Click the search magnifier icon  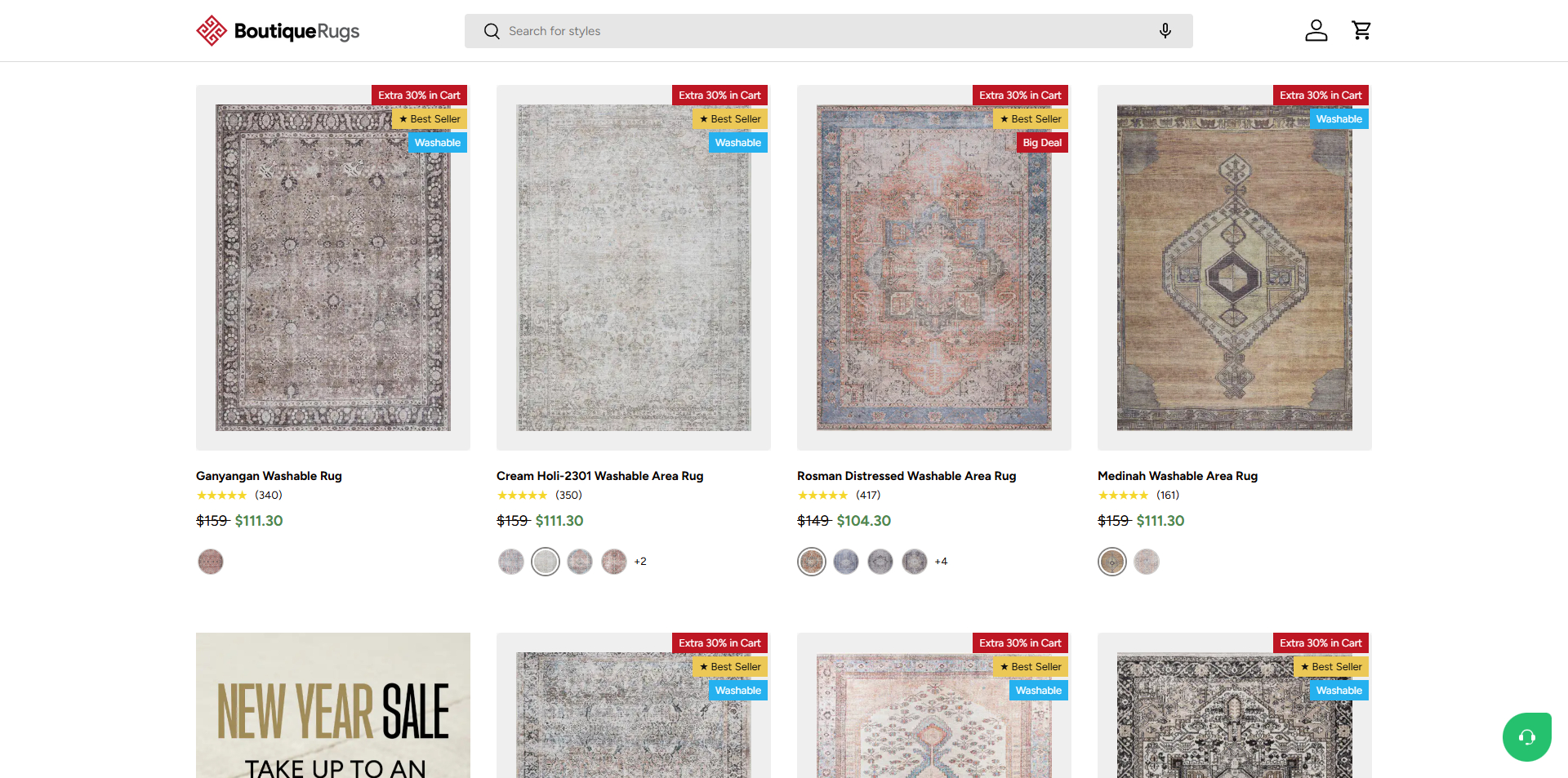[492, 30]
